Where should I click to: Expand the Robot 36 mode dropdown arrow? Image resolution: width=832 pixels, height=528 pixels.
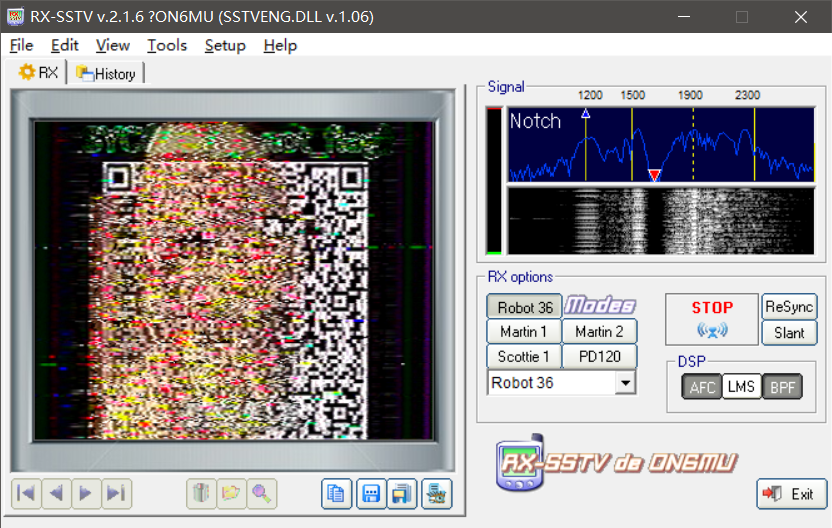tap(626, 383)
